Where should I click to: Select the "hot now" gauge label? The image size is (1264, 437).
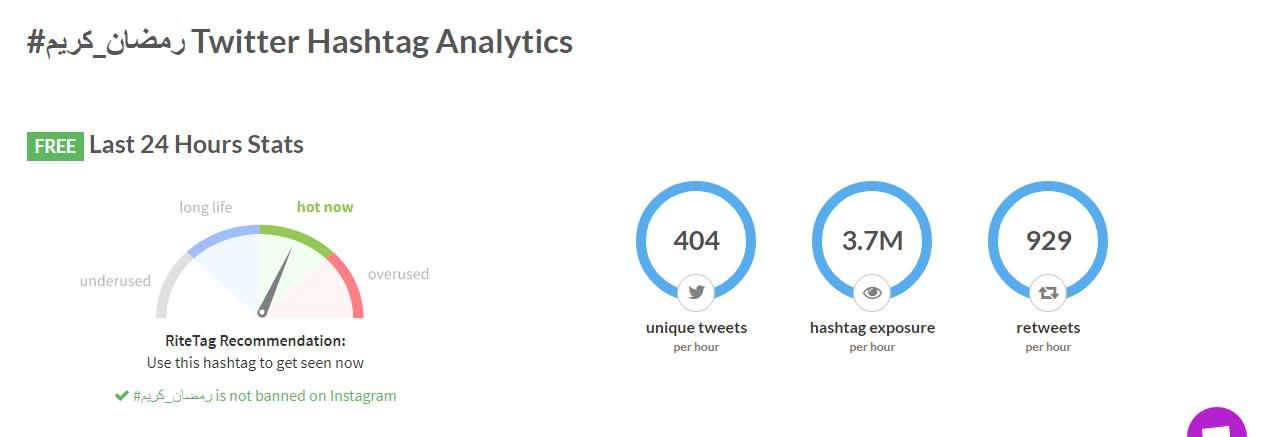(x=325, y=207)
